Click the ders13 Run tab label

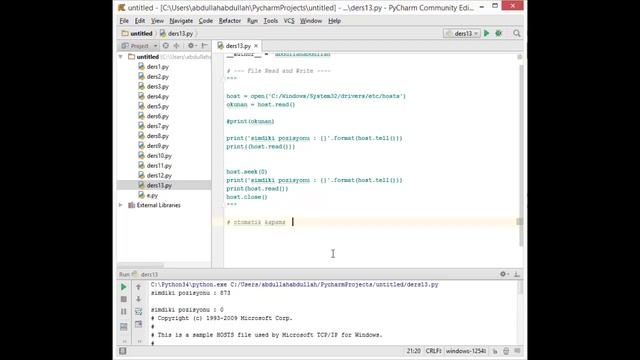click(149, 274)
